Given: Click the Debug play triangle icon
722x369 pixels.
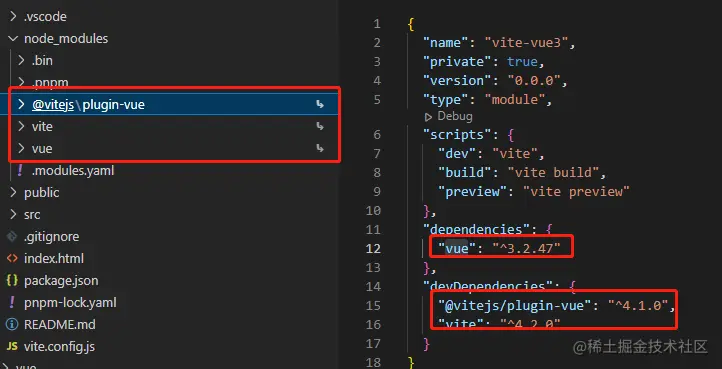Looking at the screenshot, I should point(428,117).
